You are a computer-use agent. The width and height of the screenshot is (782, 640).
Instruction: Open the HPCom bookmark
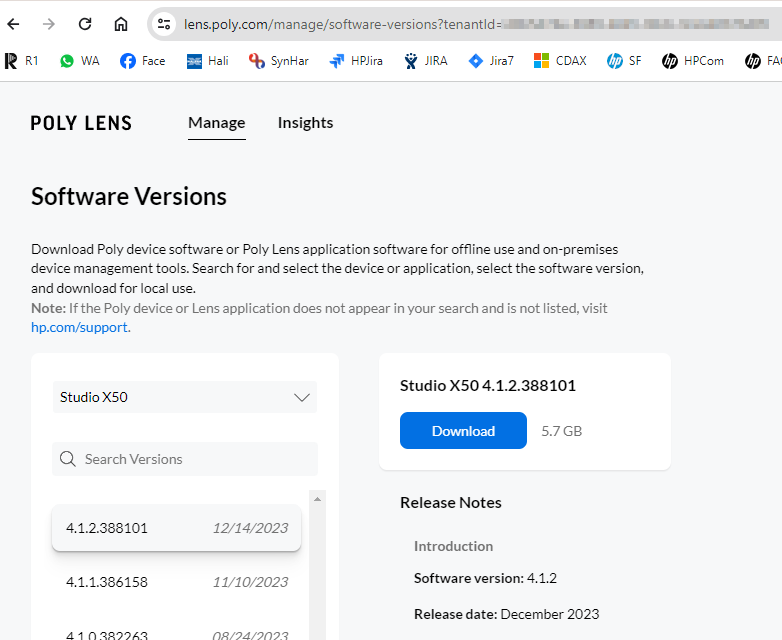pyautogui.click(x=692, y=61)
